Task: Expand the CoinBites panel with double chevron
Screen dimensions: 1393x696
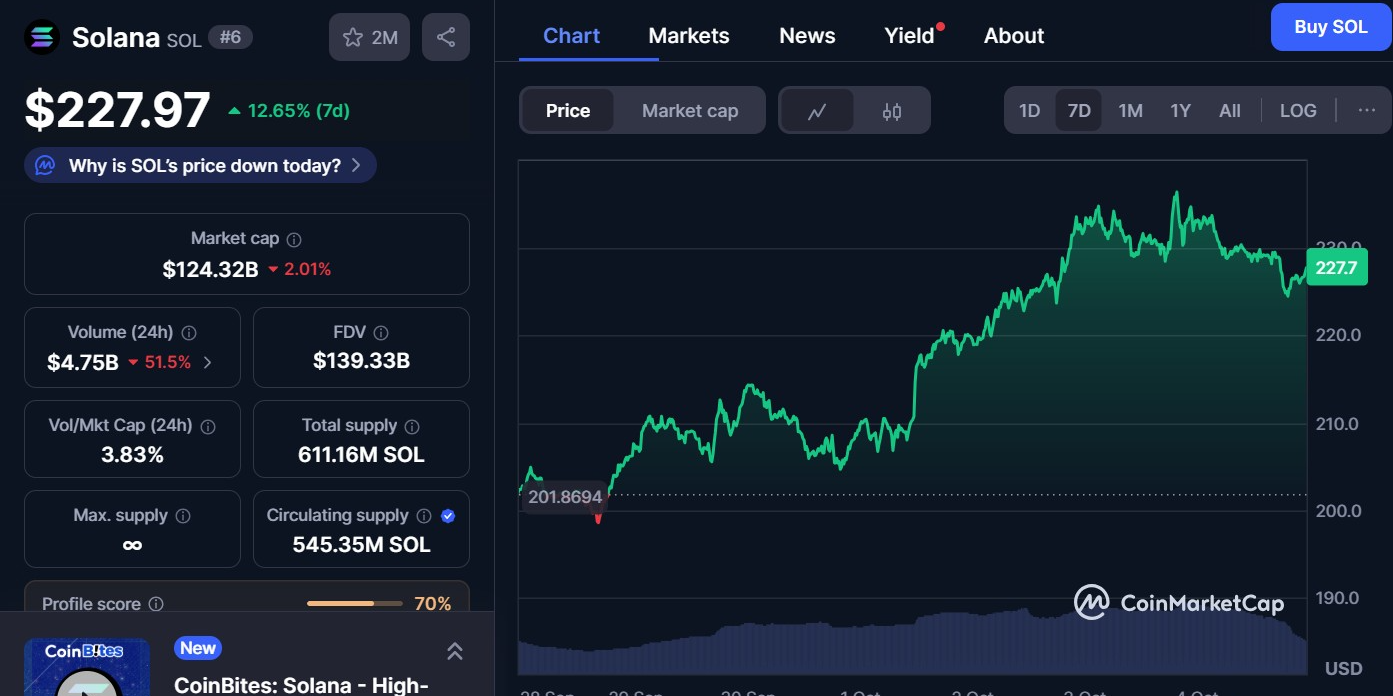Action: pyautogui.click(x=454, y=652)
